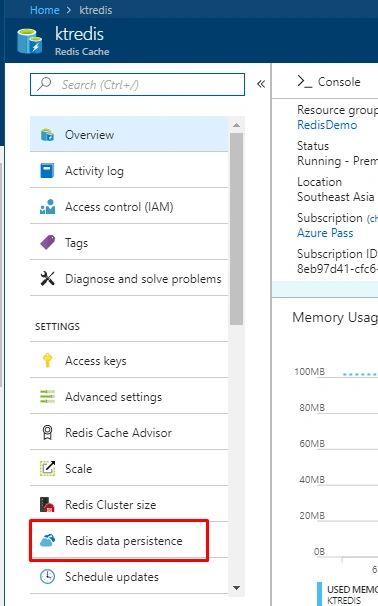378x606 pixels.
Task: Click the Location label
Action: point(320,182)
